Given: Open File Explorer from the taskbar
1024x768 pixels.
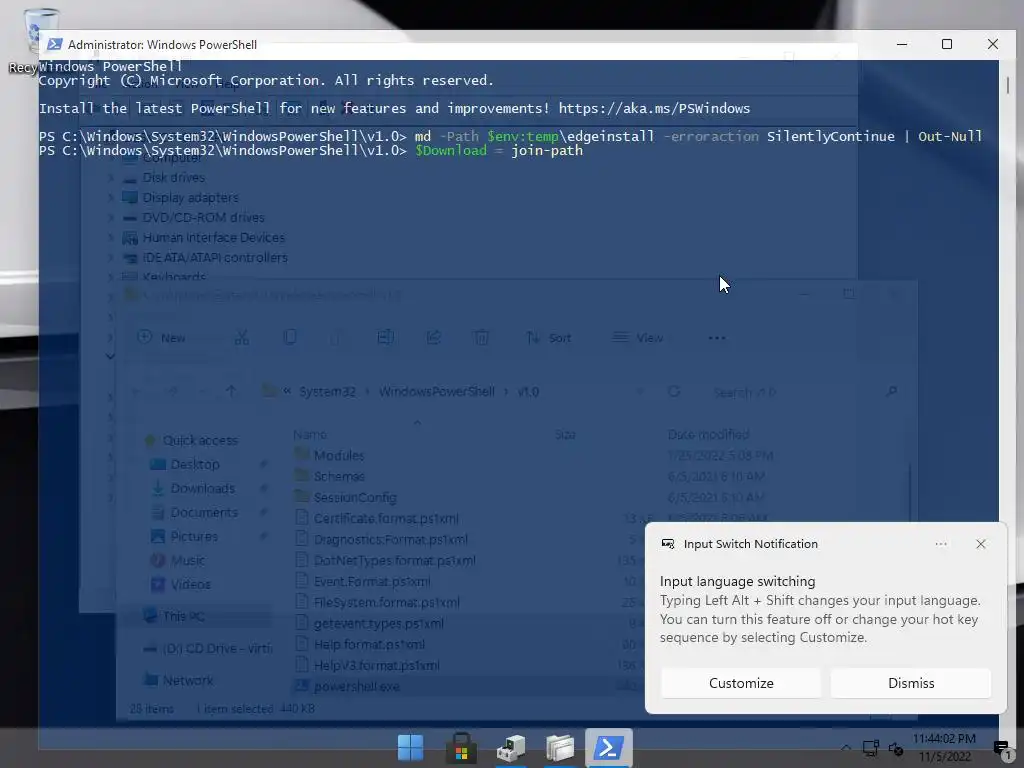Looking at the screenshot, I should (560, 748).
